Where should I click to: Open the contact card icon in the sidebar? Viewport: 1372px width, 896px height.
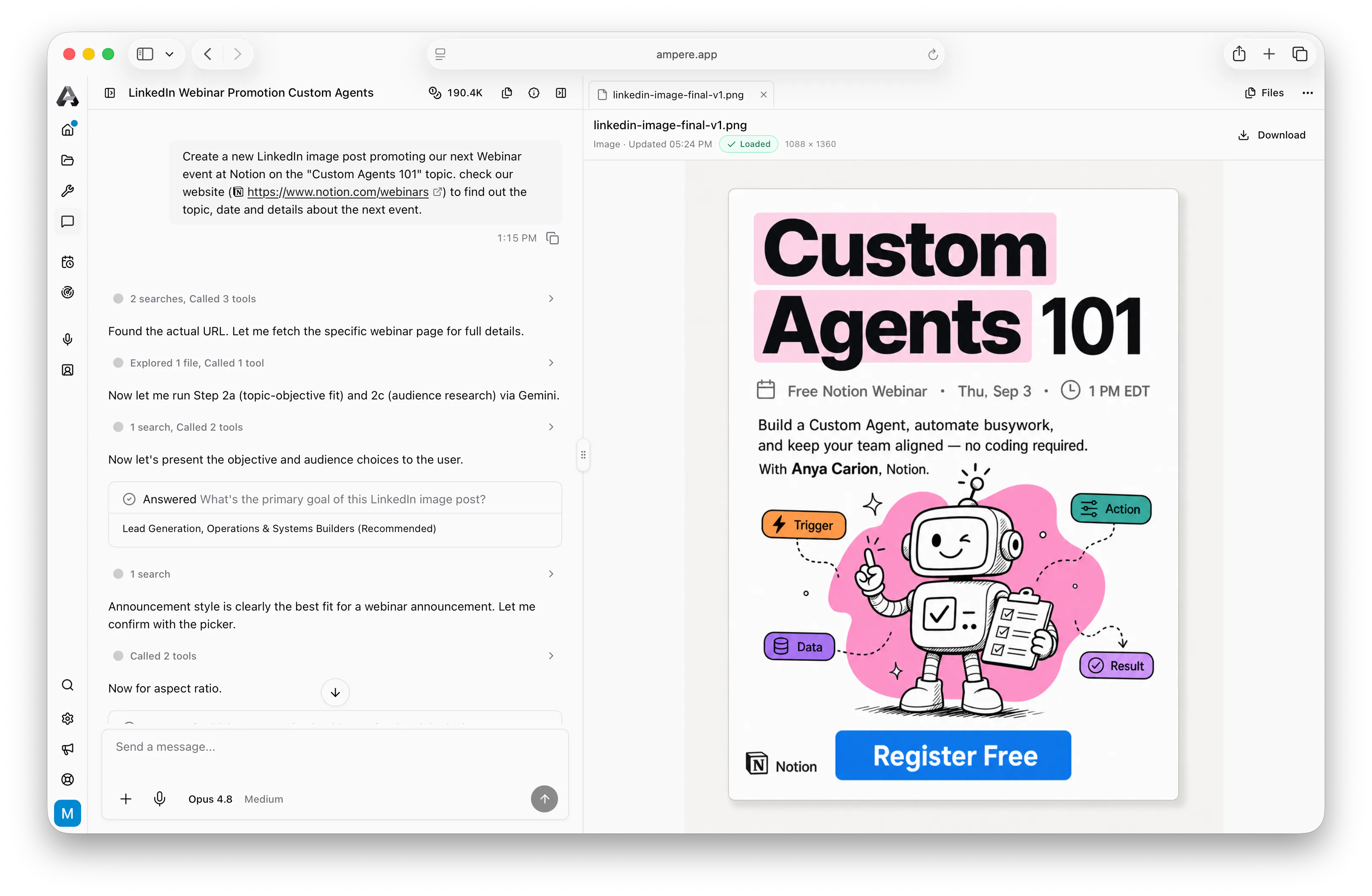coord(68,370)
